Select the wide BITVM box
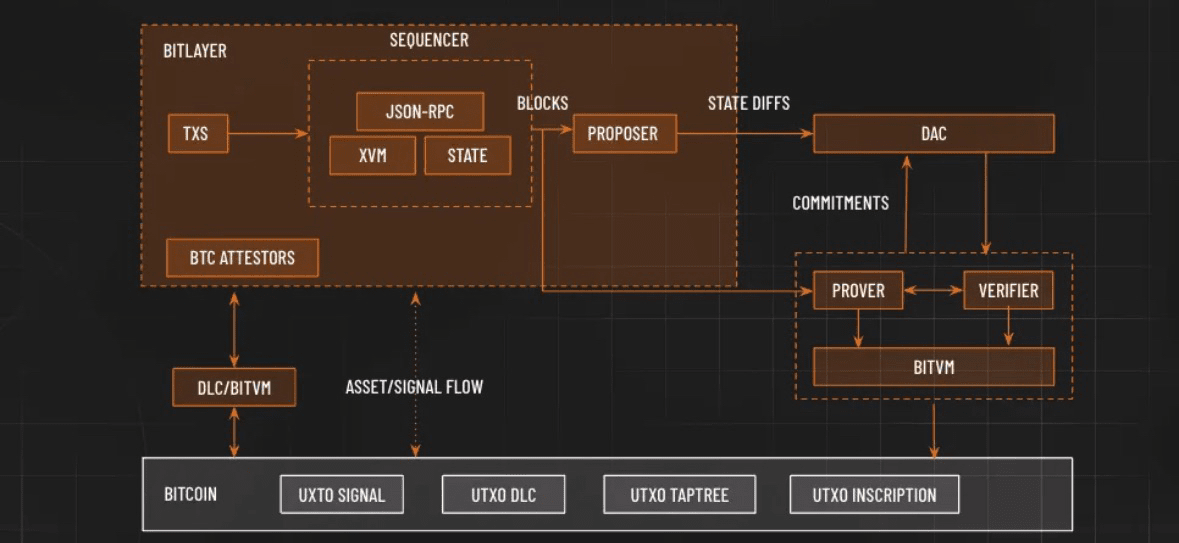Image resolution: width=1179 pixels, height=543 pixels. pyautogui.click(x=933, y=367)
